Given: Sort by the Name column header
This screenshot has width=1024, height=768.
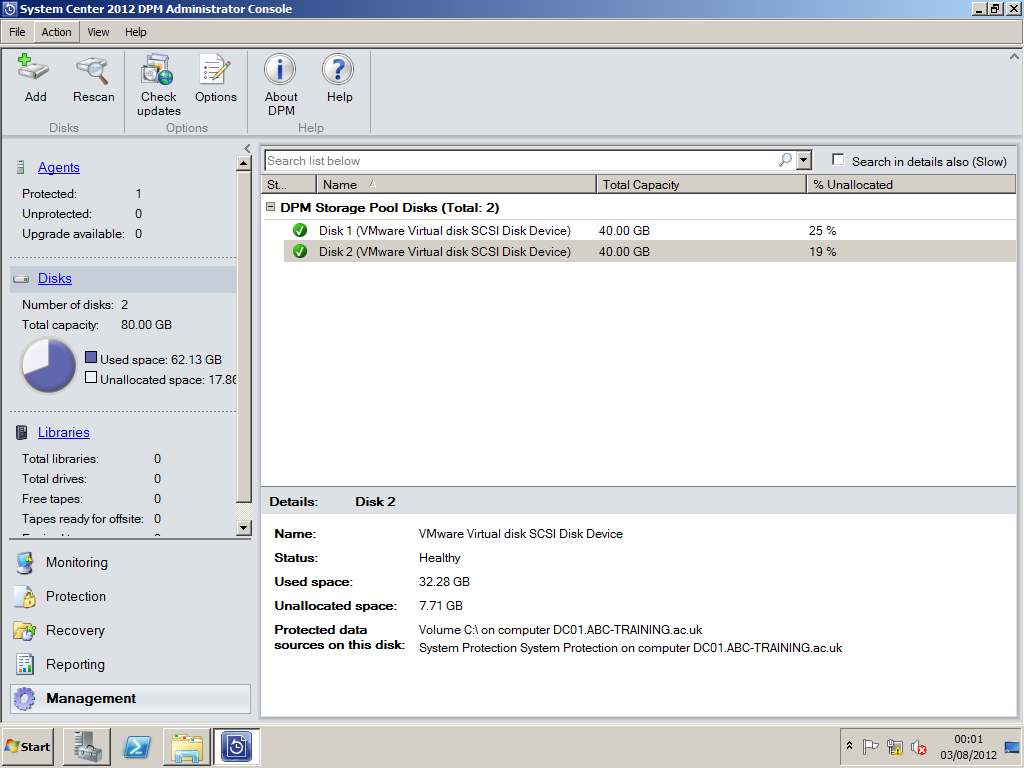Looking at the screenshot, I should click(456, 185).
